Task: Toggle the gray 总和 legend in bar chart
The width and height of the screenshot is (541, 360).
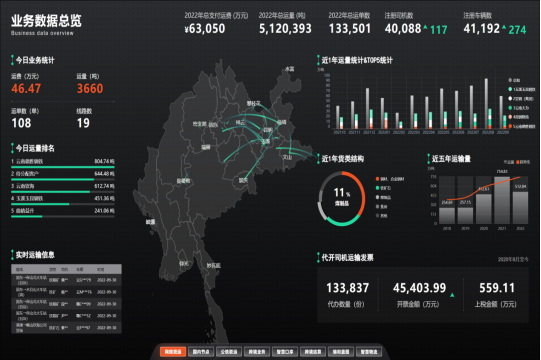Action: 514,80
